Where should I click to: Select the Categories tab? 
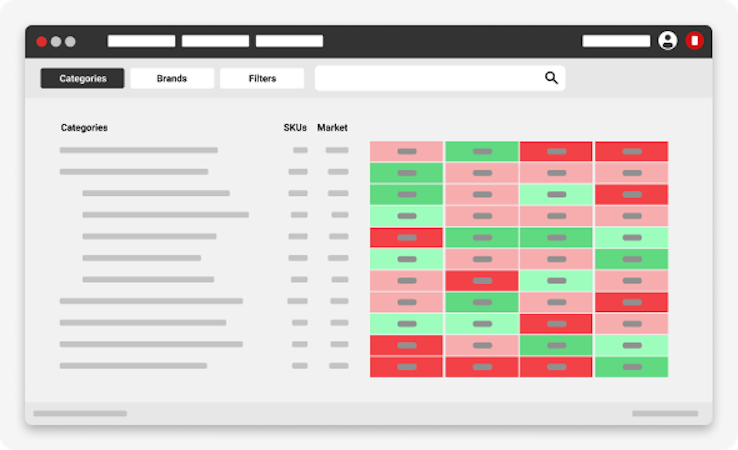(x=82, y=78)
